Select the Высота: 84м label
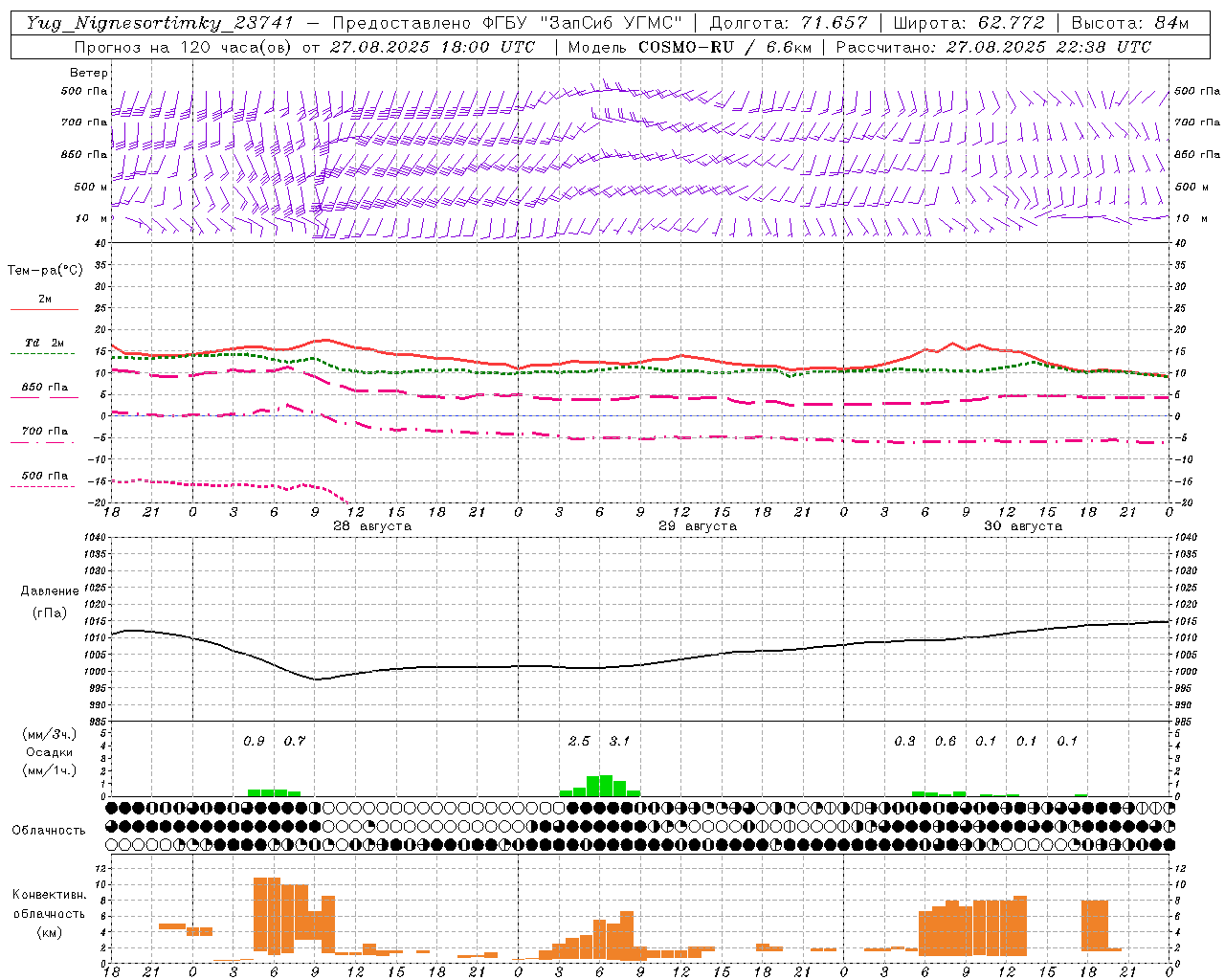1225x980 pixels. (1129, 23)
